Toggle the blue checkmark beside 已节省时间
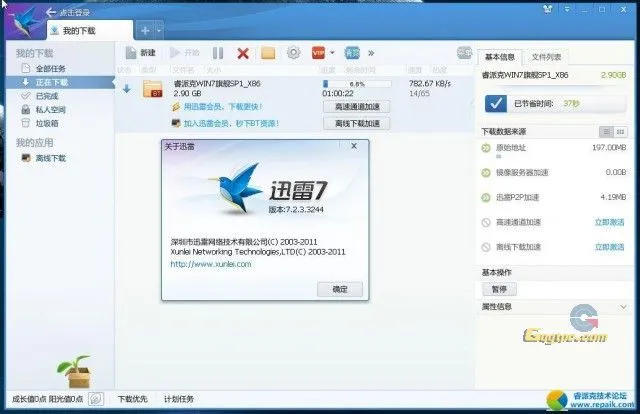640x414 pixels. 496,104
